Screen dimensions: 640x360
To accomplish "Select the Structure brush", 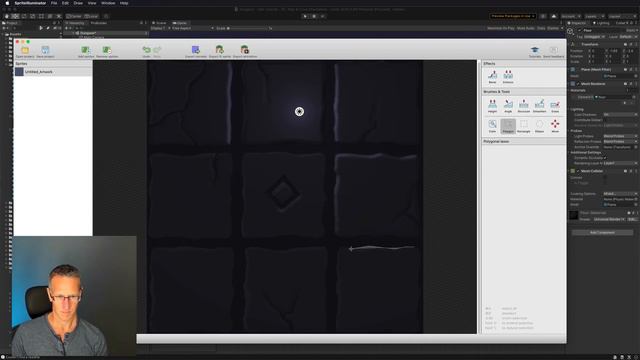I will point(524,105).
